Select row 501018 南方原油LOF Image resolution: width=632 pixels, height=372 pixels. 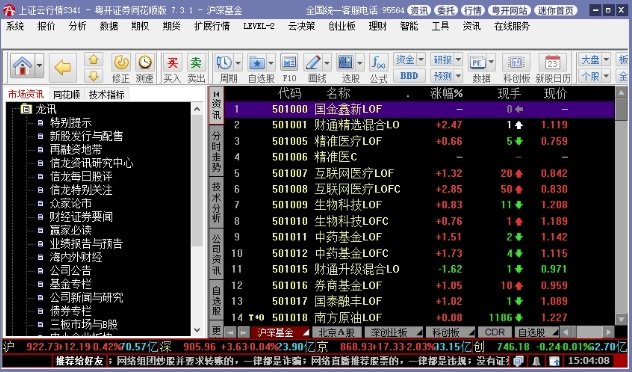click(x=419, y=318)
